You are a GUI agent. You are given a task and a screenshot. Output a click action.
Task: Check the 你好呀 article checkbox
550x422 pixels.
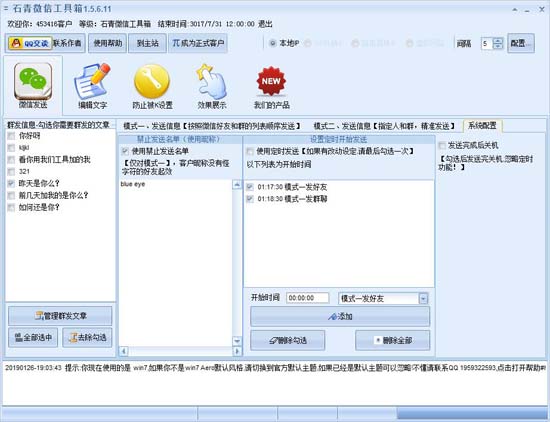click(x=11, y=136)
